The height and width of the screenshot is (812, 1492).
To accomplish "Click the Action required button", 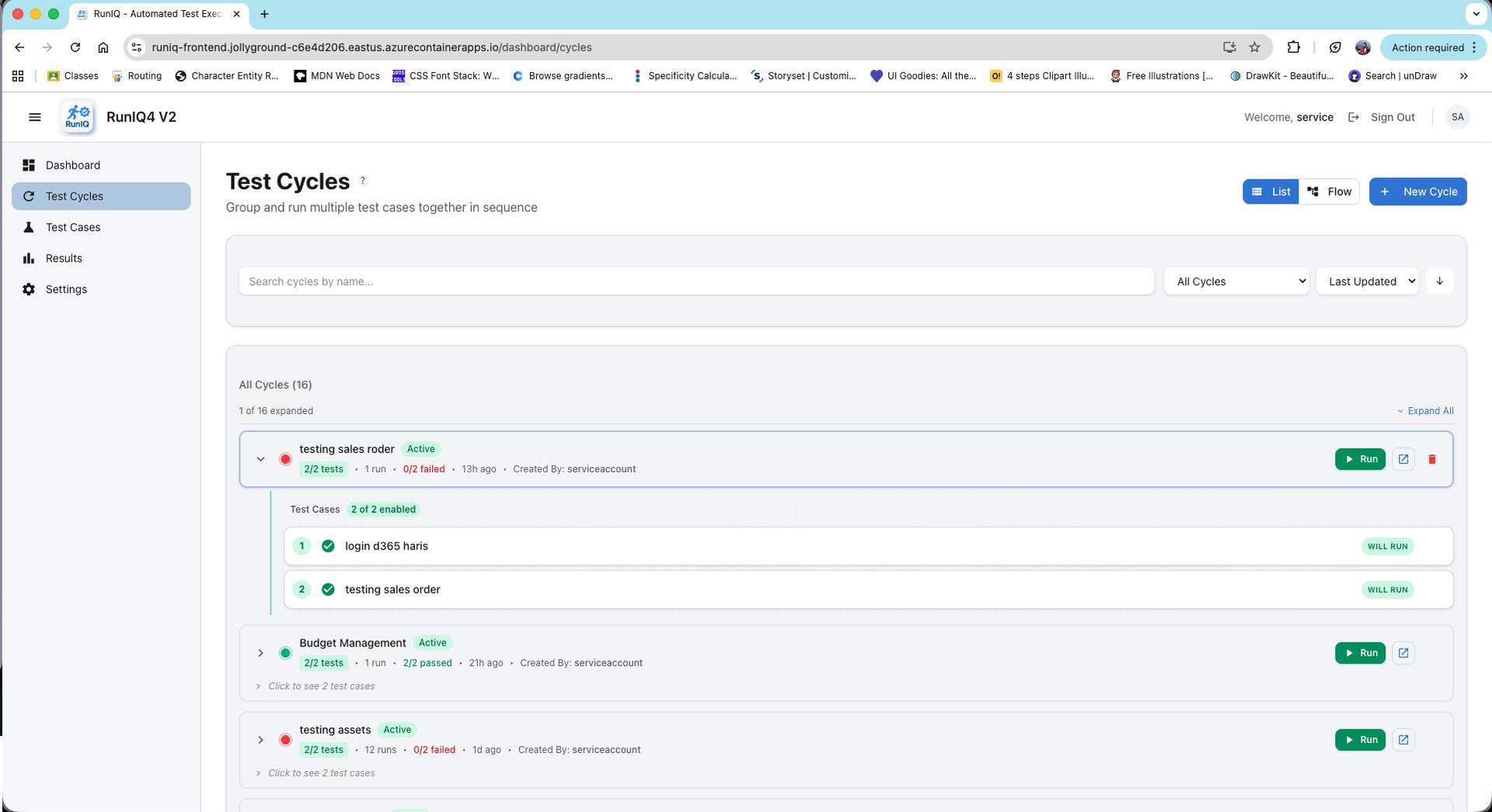I will coord(1433,47).
